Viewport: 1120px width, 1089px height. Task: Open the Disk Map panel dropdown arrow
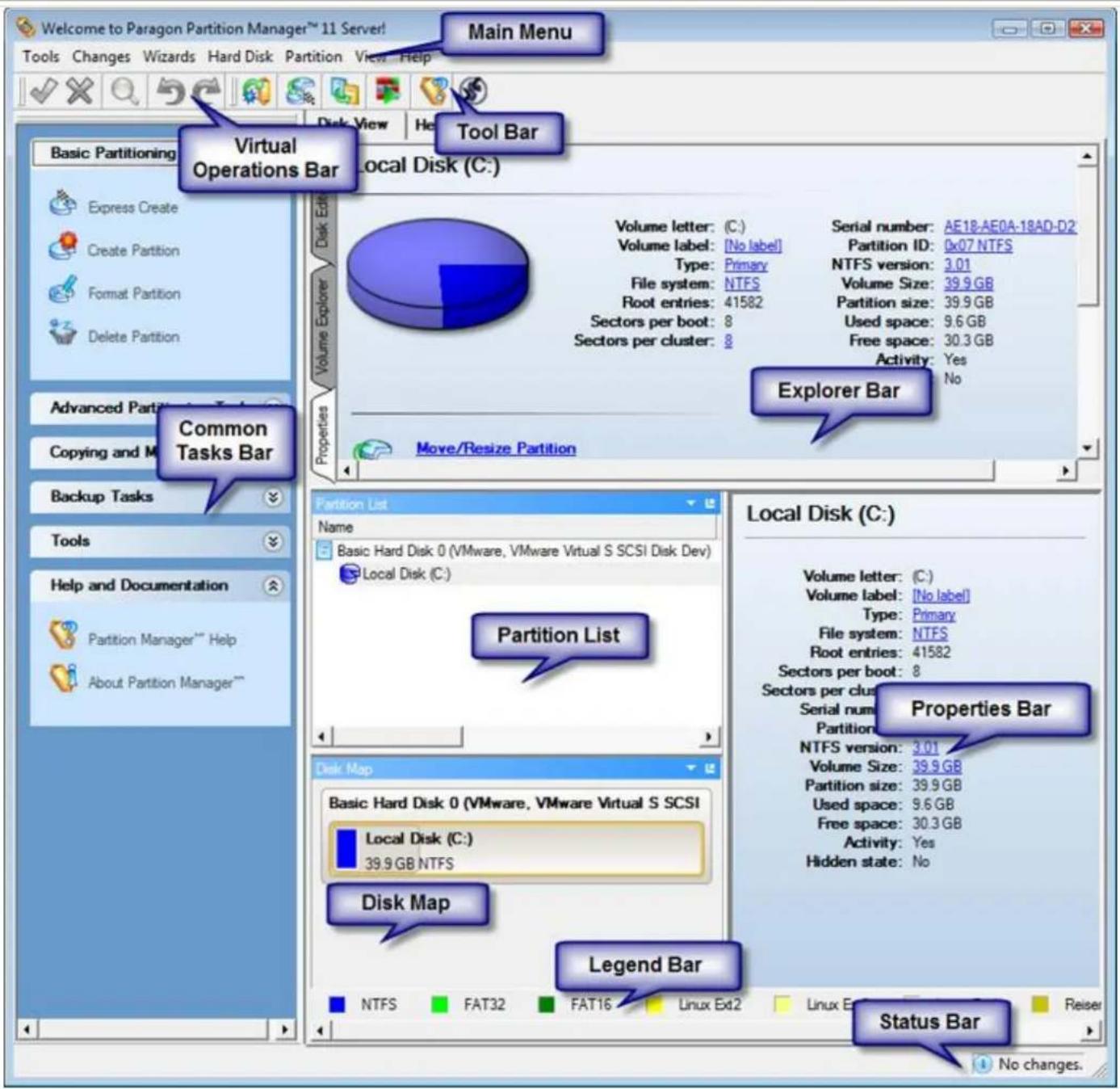[691, 768]
